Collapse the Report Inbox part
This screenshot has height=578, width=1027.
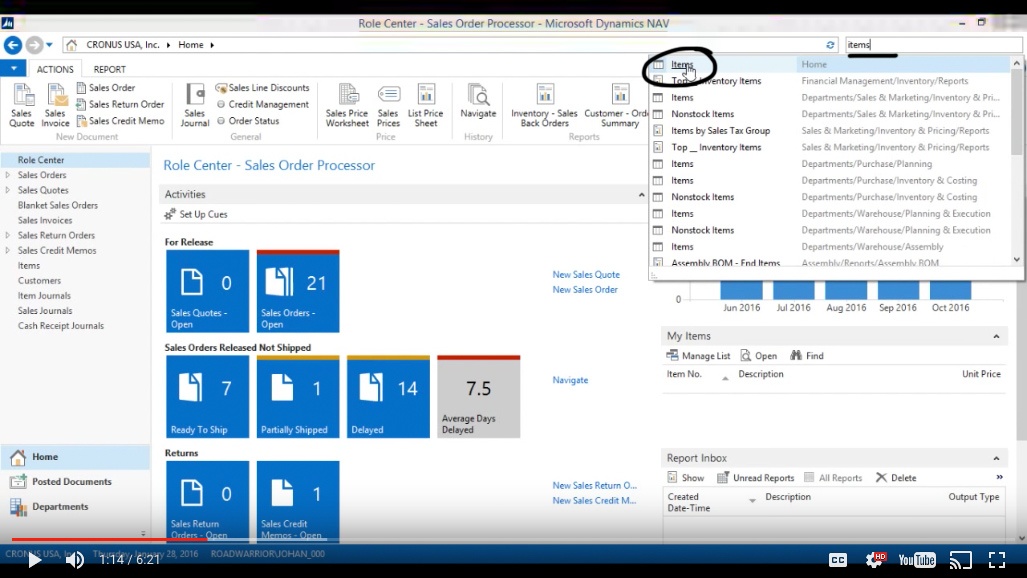[996, 458]
